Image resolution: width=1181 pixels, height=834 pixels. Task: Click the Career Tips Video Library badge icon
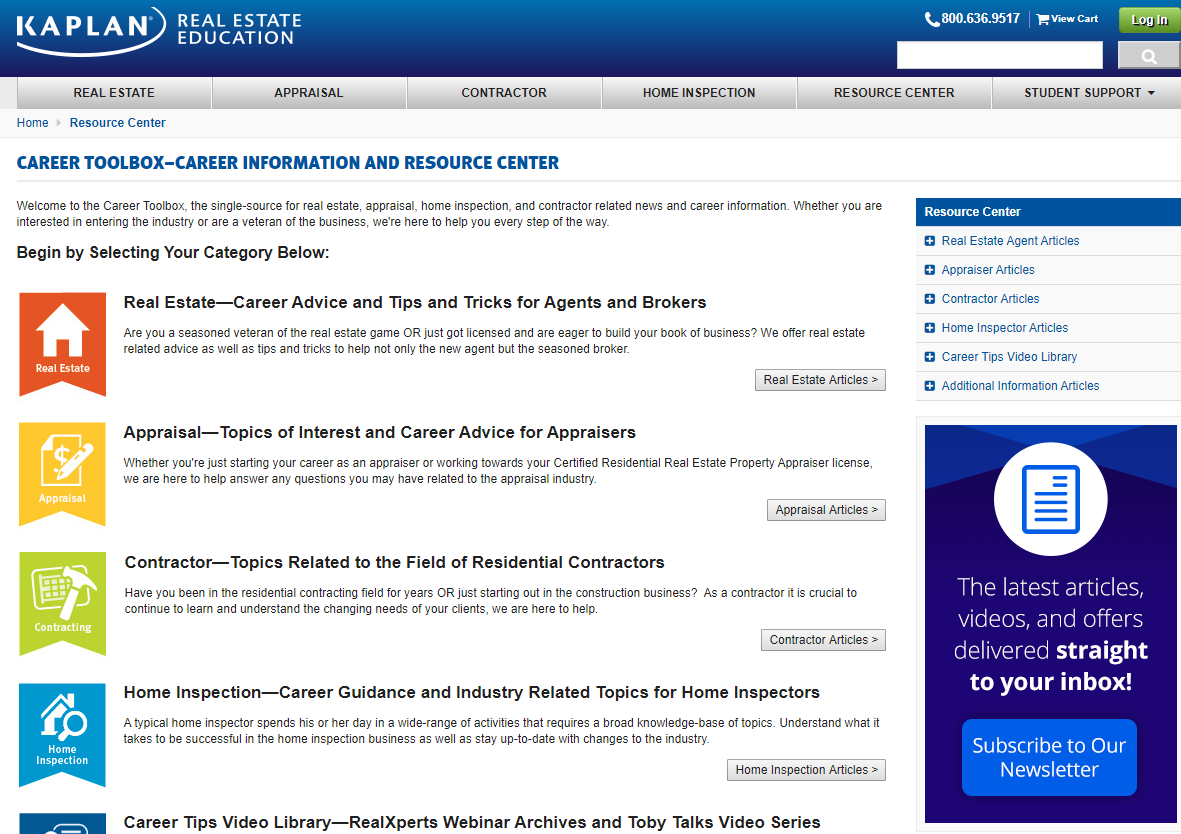click(x=63, y=823)
